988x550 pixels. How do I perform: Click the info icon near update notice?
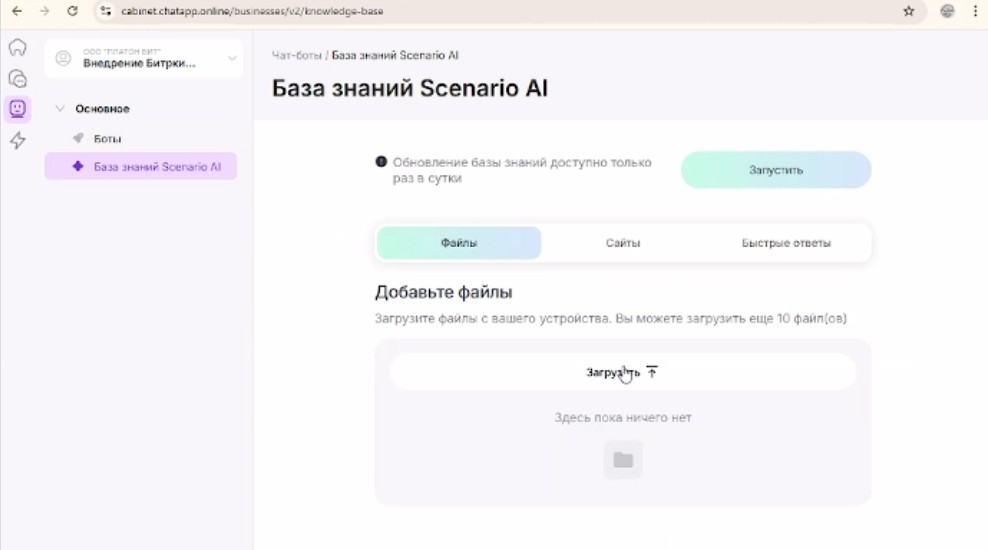[381, 161]
